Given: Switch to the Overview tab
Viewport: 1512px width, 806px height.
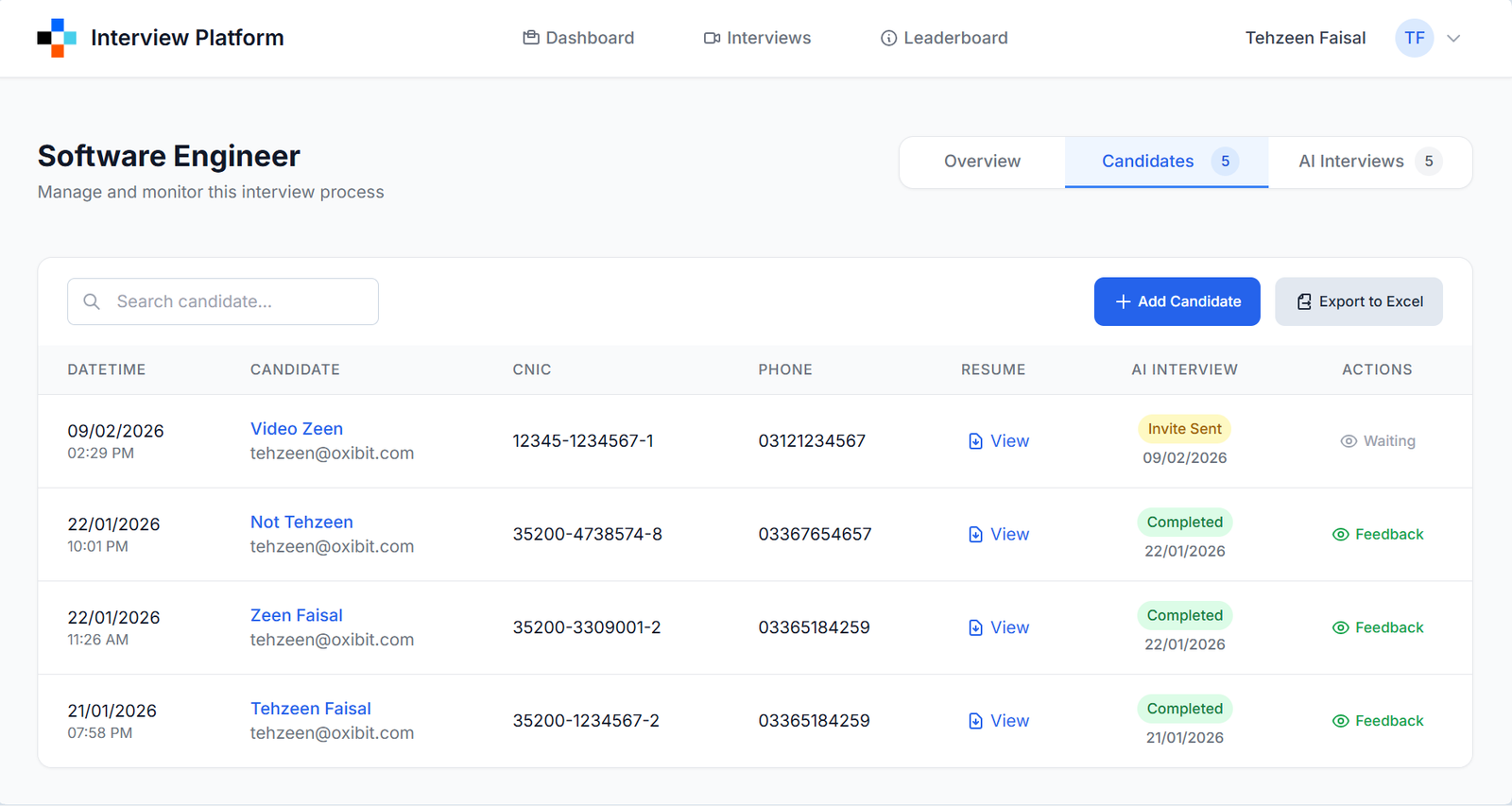Looking at the screenshot, I should click(x=982, y=162).
